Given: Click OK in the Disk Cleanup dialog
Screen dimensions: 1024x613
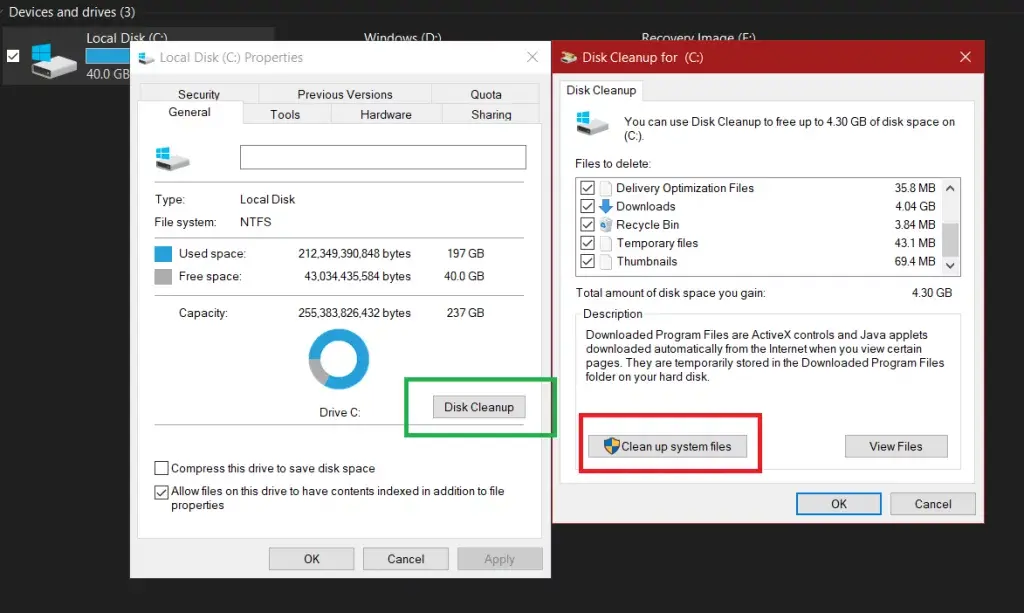Looking at the screenshot, I should coord(839,504).
